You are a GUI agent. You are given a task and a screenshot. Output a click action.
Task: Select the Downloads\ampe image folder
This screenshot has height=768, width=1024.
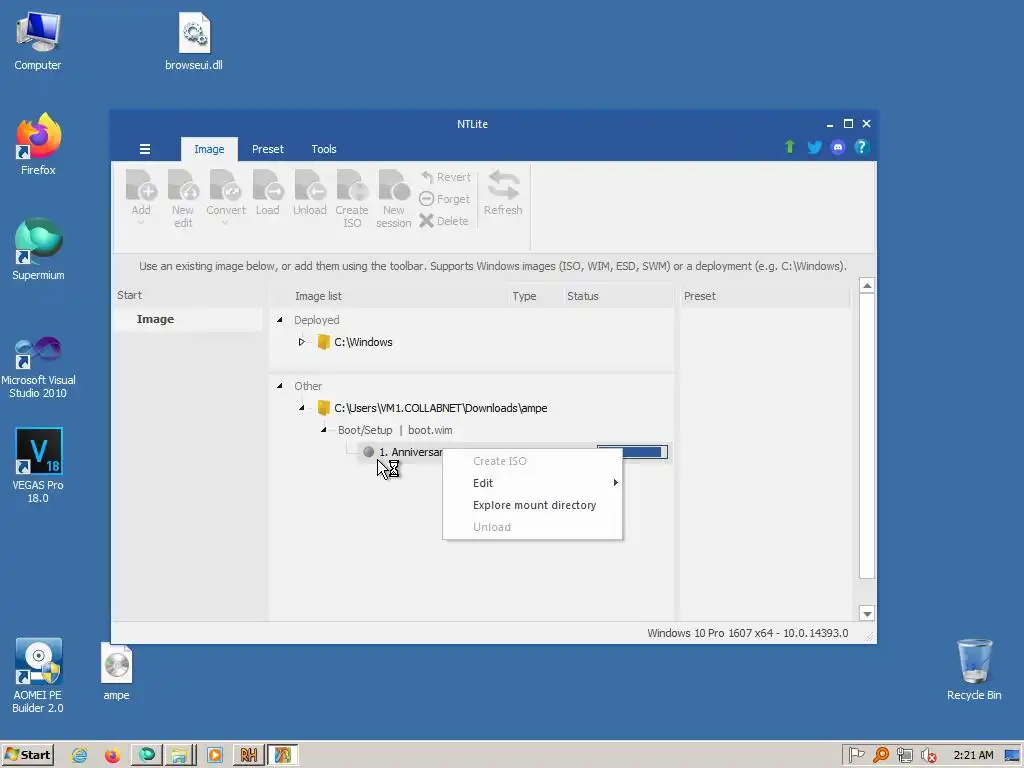440,408
